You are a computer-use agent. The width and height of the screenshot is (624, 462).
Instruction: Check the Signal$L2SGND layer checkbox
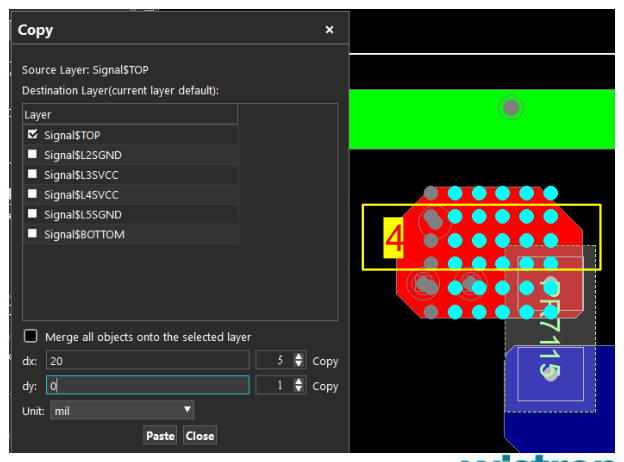pyautogui.click(x=33, y=154)
